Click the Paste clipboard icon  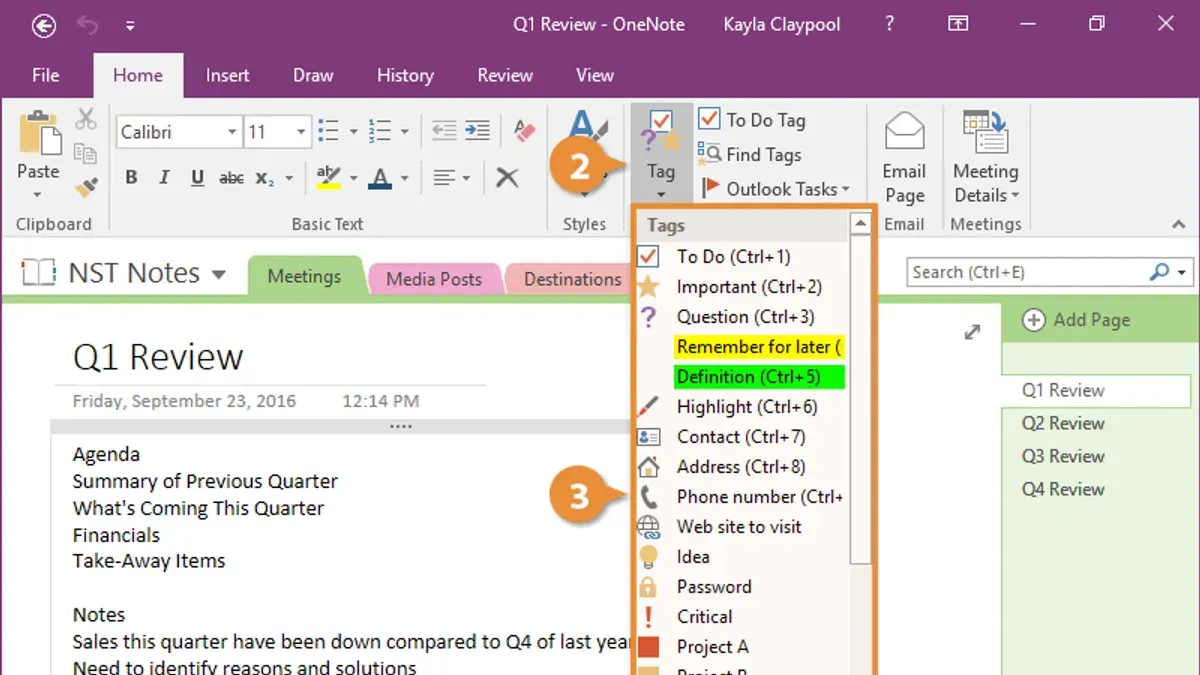tap(39, 134)
